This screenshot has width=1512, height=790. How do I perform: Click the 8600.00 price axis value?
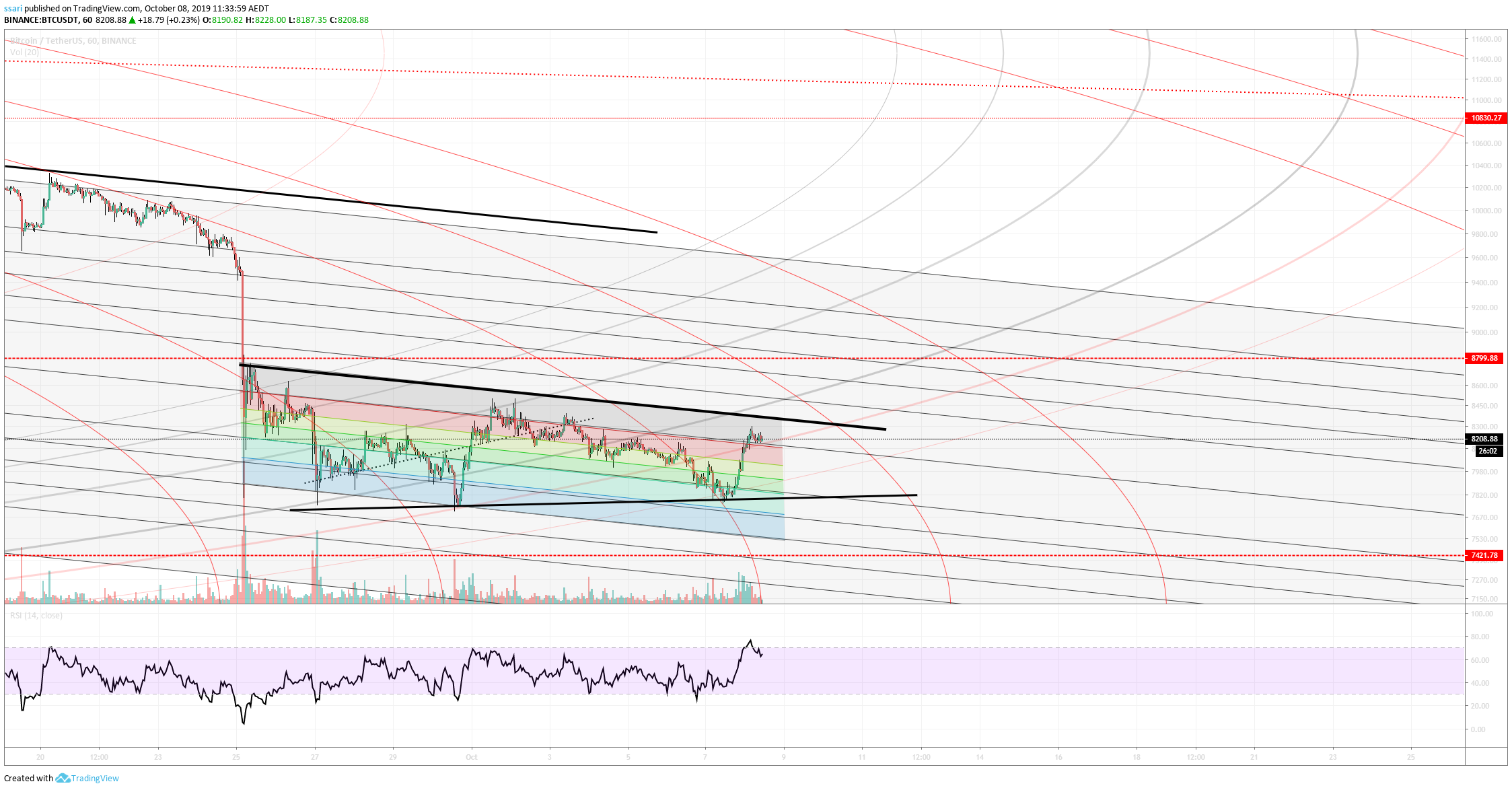click(1484, 386)
